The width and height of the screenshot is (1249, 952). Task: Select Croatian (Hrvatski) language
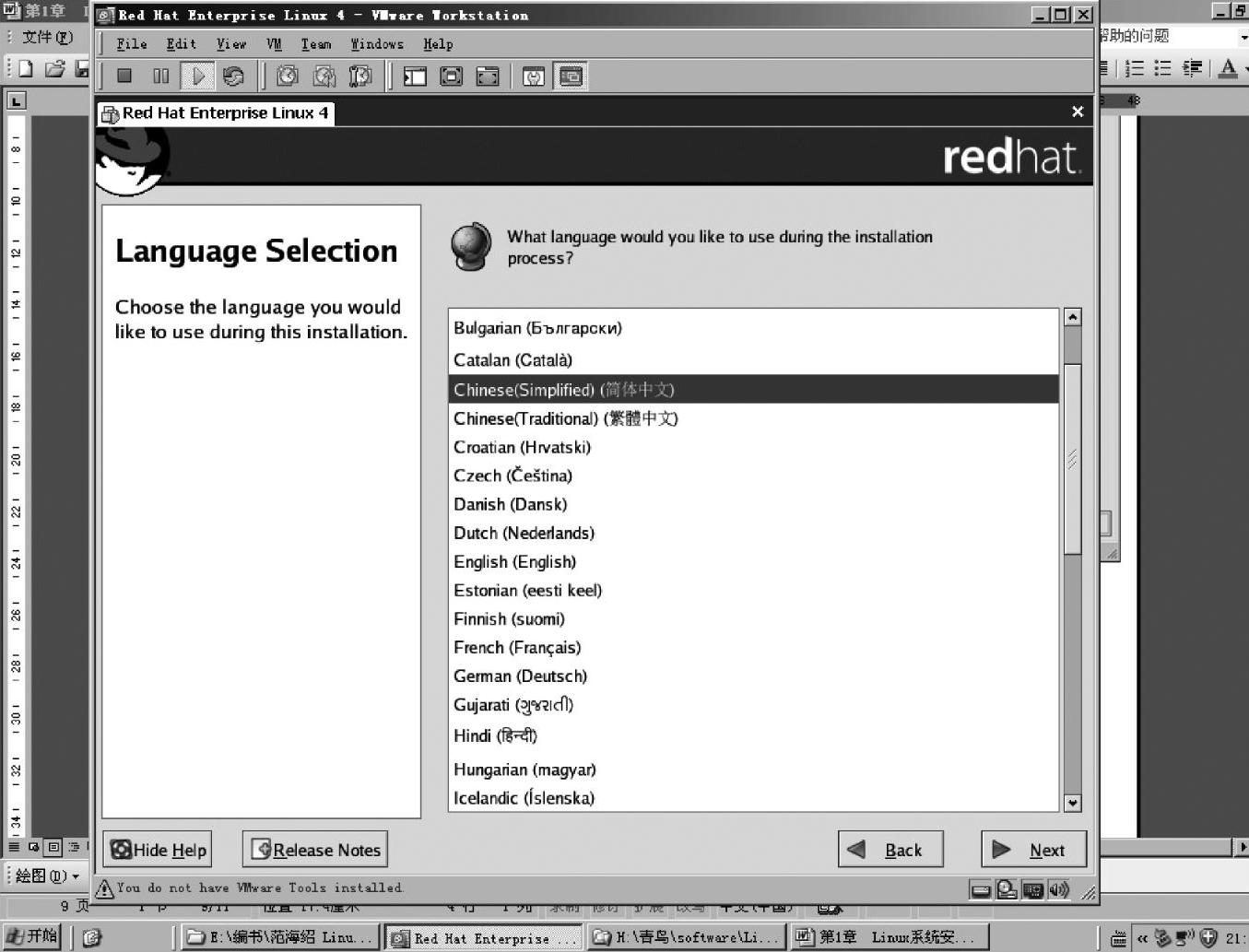coord(753,447)
